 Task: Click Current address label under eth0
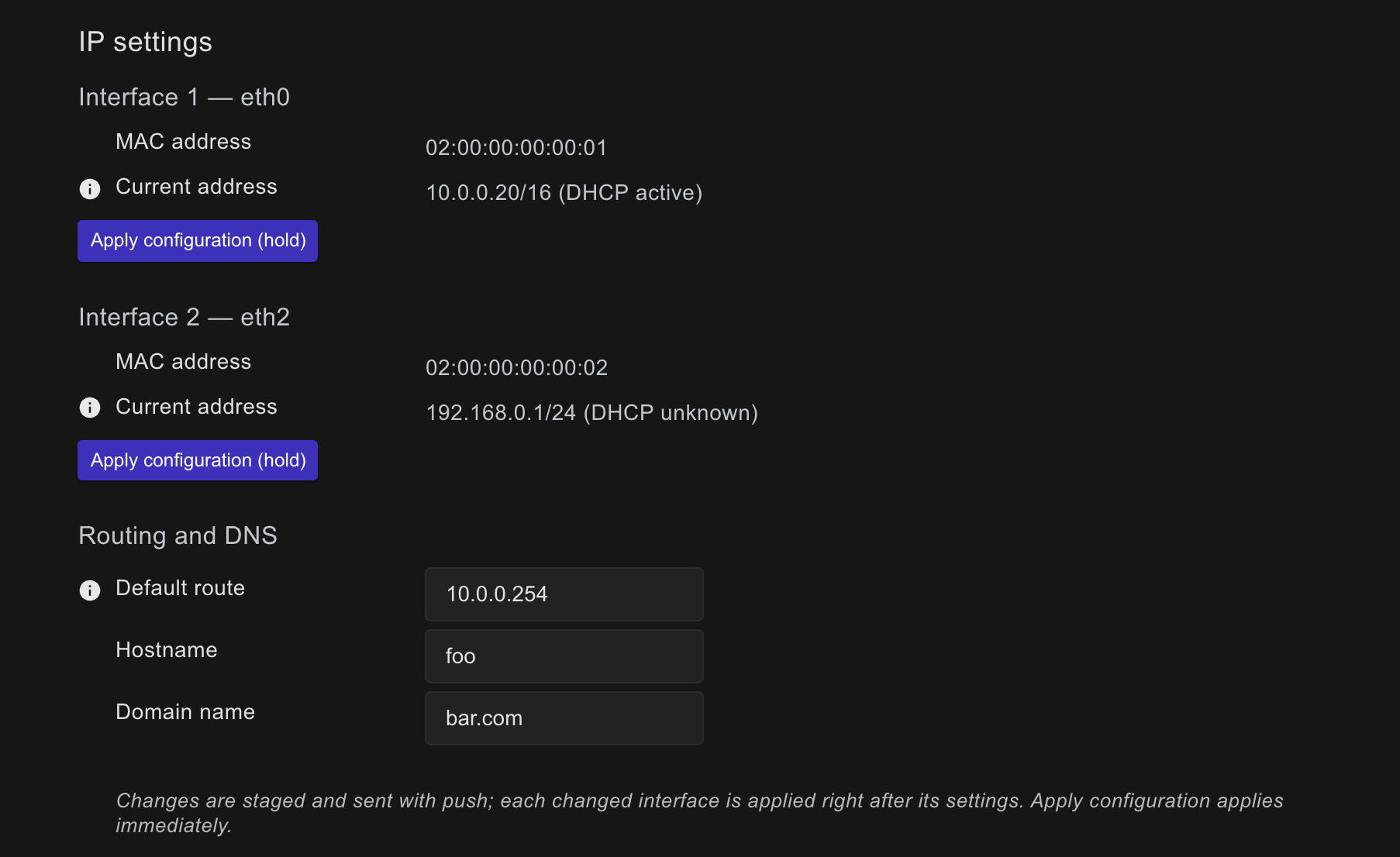196,187
